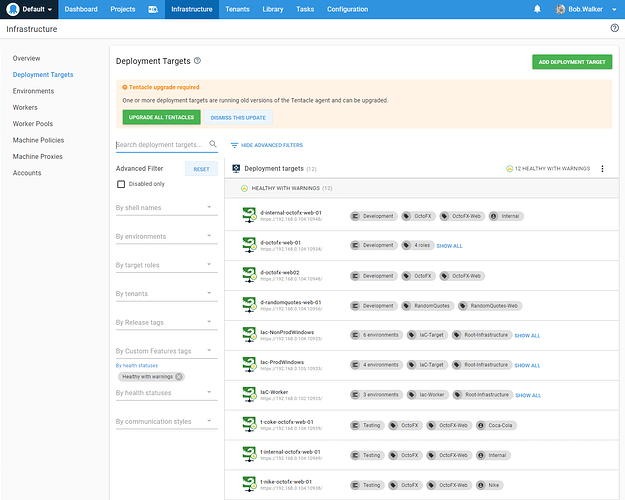Click the Iac-ProdWindows machine icon

click(x=249, y=364)
